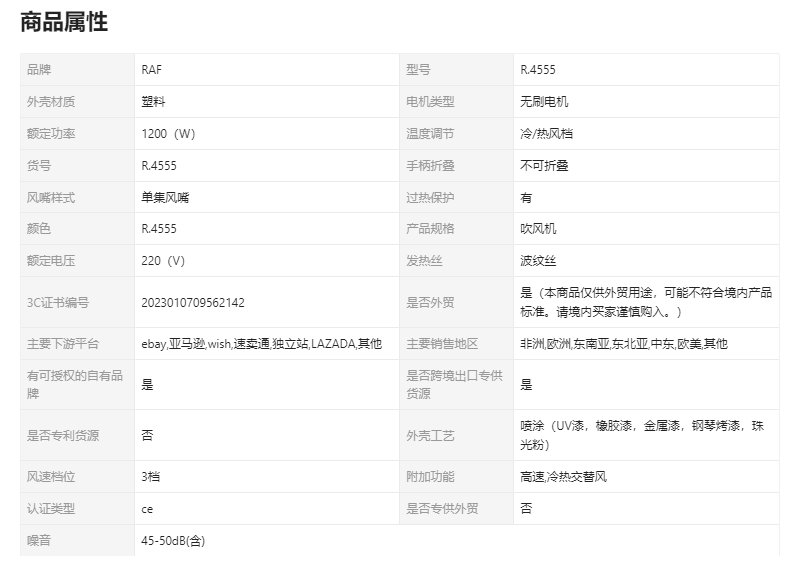Viewport: 789px width, 570px height.
Task: Select the 冷/热风档 temperature value
Action: click(x=546, y=134)
